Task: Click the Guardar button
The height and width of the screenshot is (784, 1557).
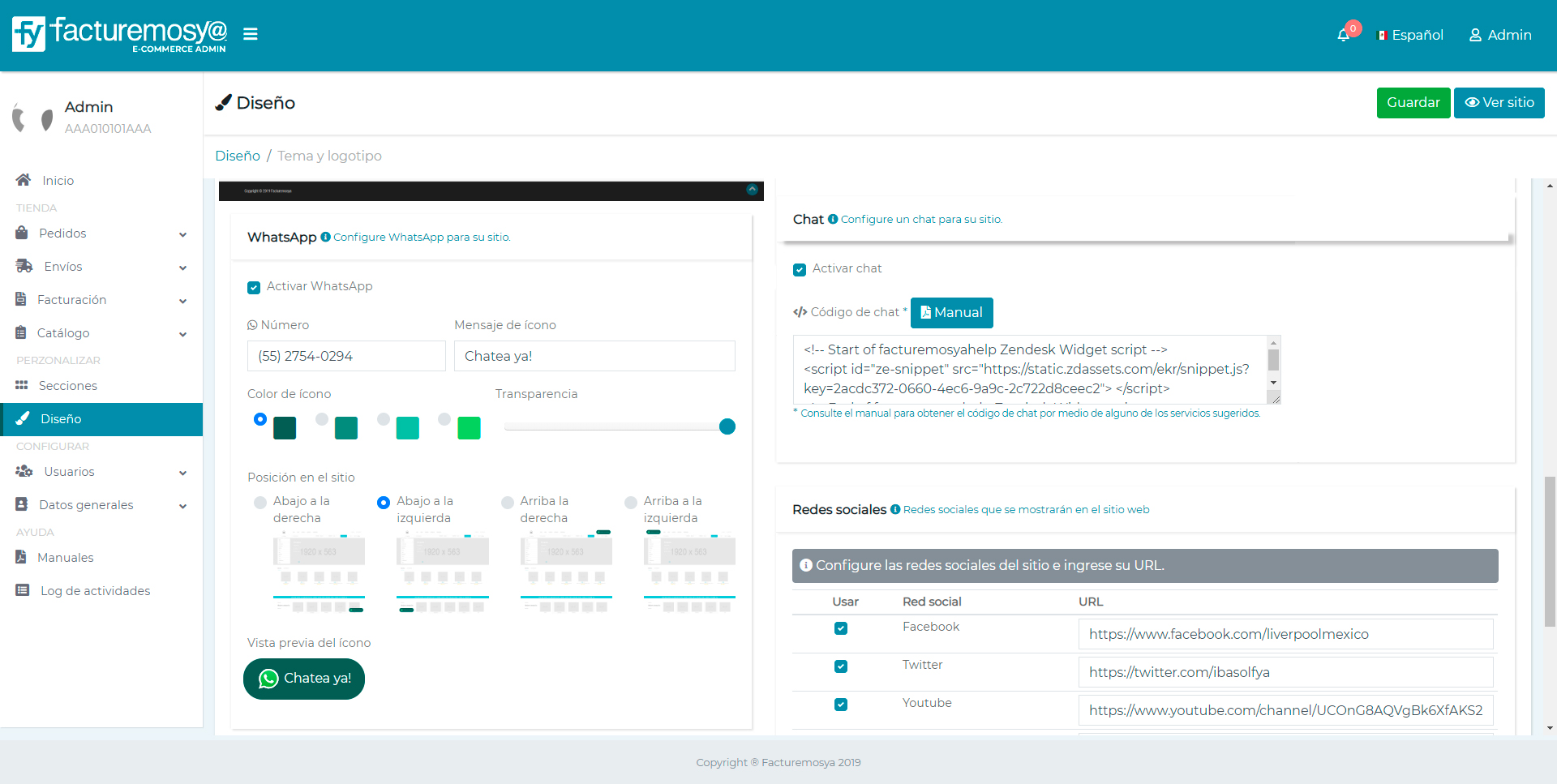Action: click(x=1413, y=103)
